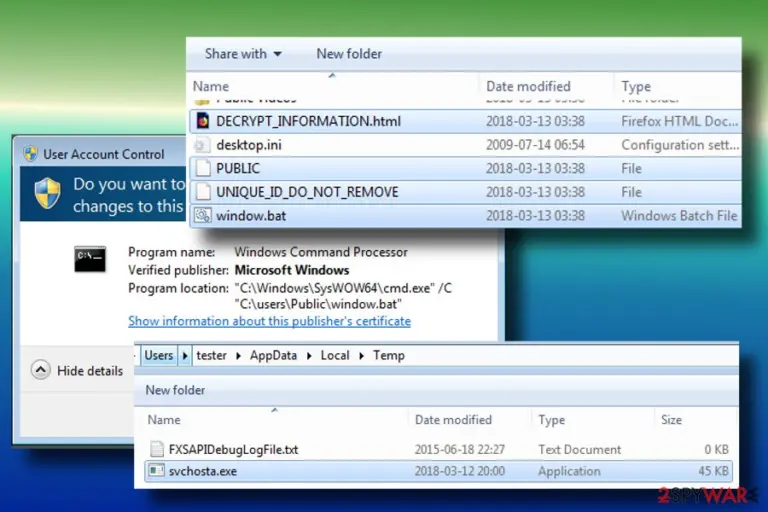Image resolution: width=768 pixels, height=512 pixels.
Task: Click the Command Processor cmd icon
Action: (90, 259)
